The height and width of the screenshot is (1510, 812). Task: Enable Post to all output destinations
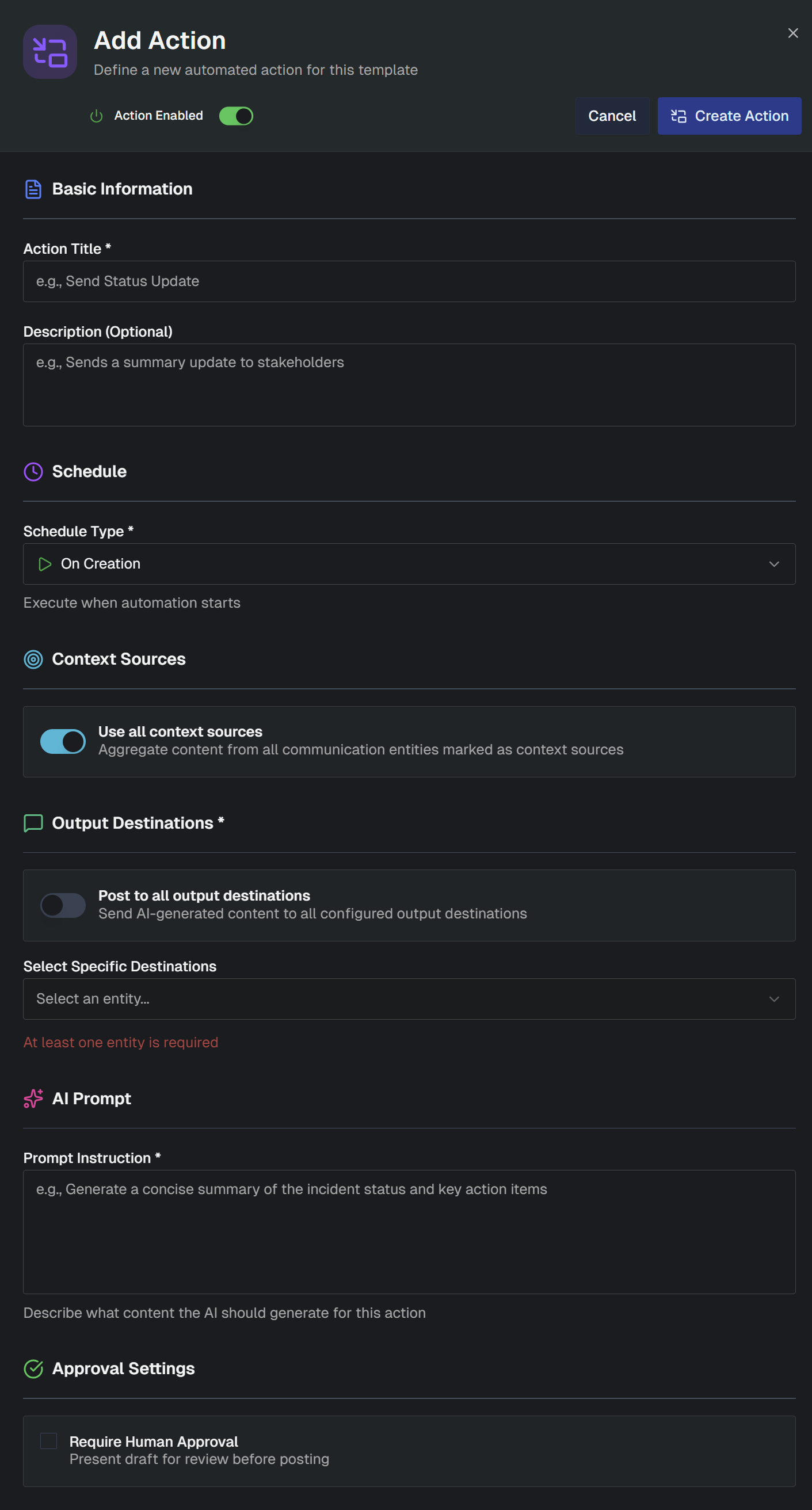(63, 905)
